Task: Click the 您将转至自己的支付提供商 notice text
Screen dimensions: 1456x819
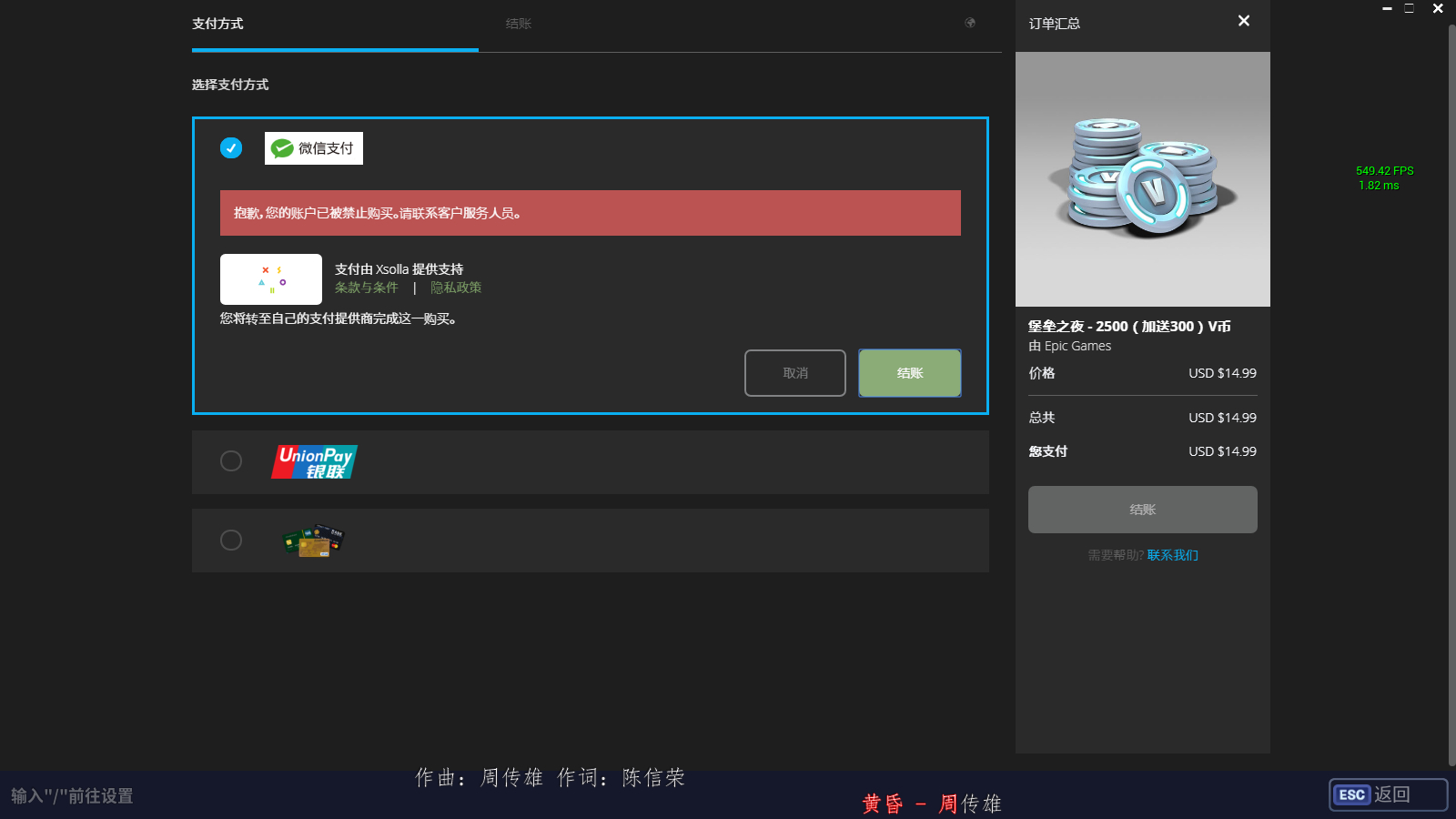Action: click(339, 319)
